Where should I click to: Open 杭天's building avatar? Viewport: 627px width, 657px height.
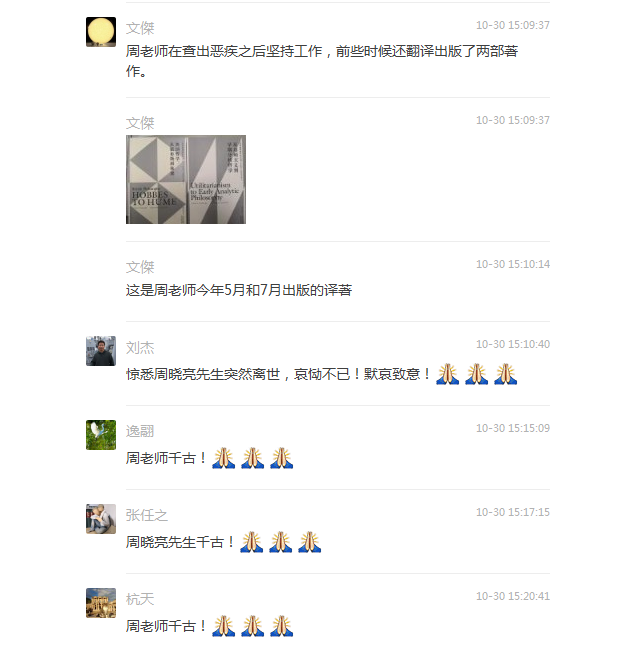[x=101, y=603]
